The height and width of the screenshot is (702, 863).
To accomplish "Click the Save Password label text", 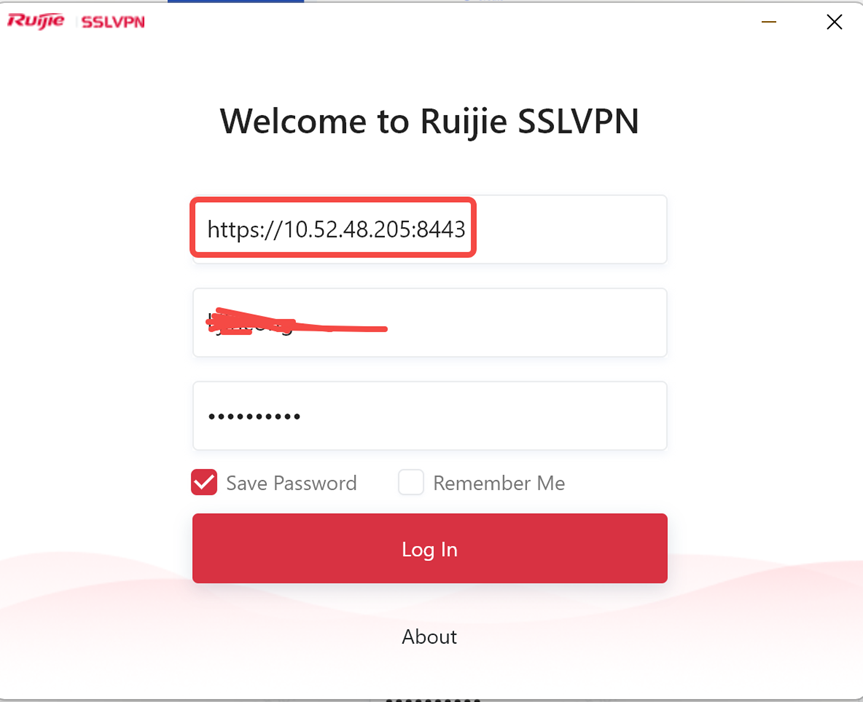I will pyautogui.click(x=292, y=483).
